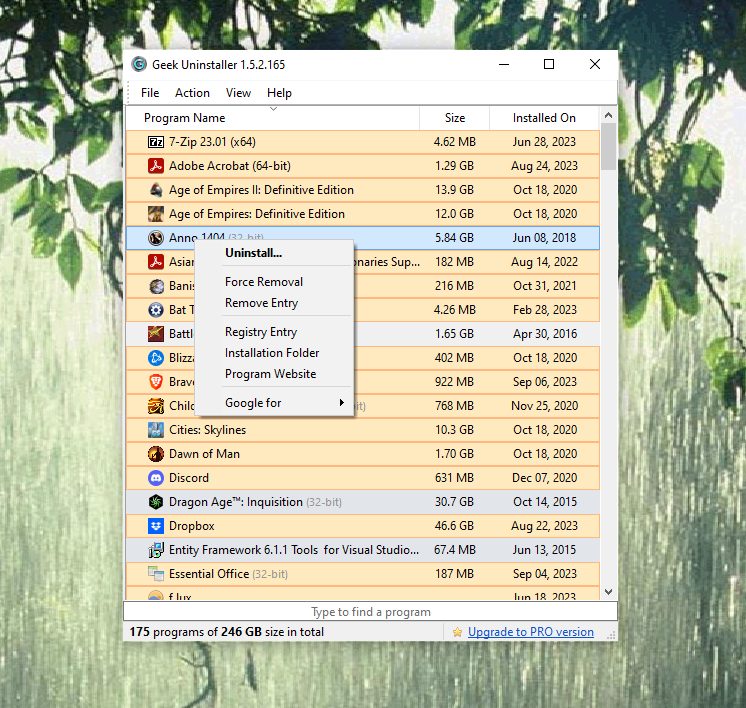Click the vertical scrollbar thumb

(609, 147)
